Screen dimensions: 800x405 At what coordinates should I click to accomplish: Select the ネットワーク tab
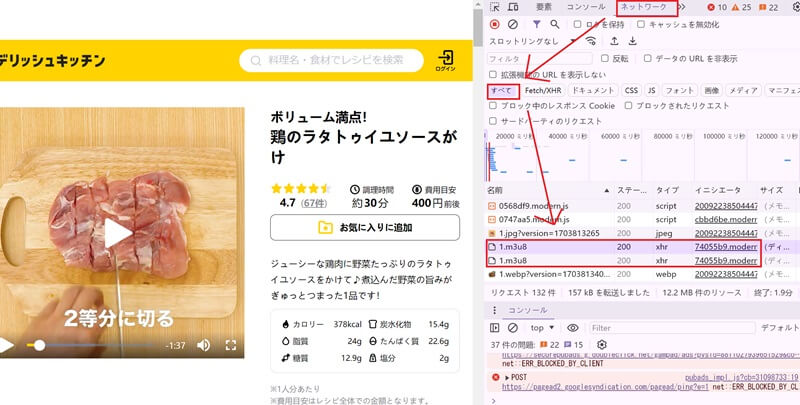(x=646, y=7)
